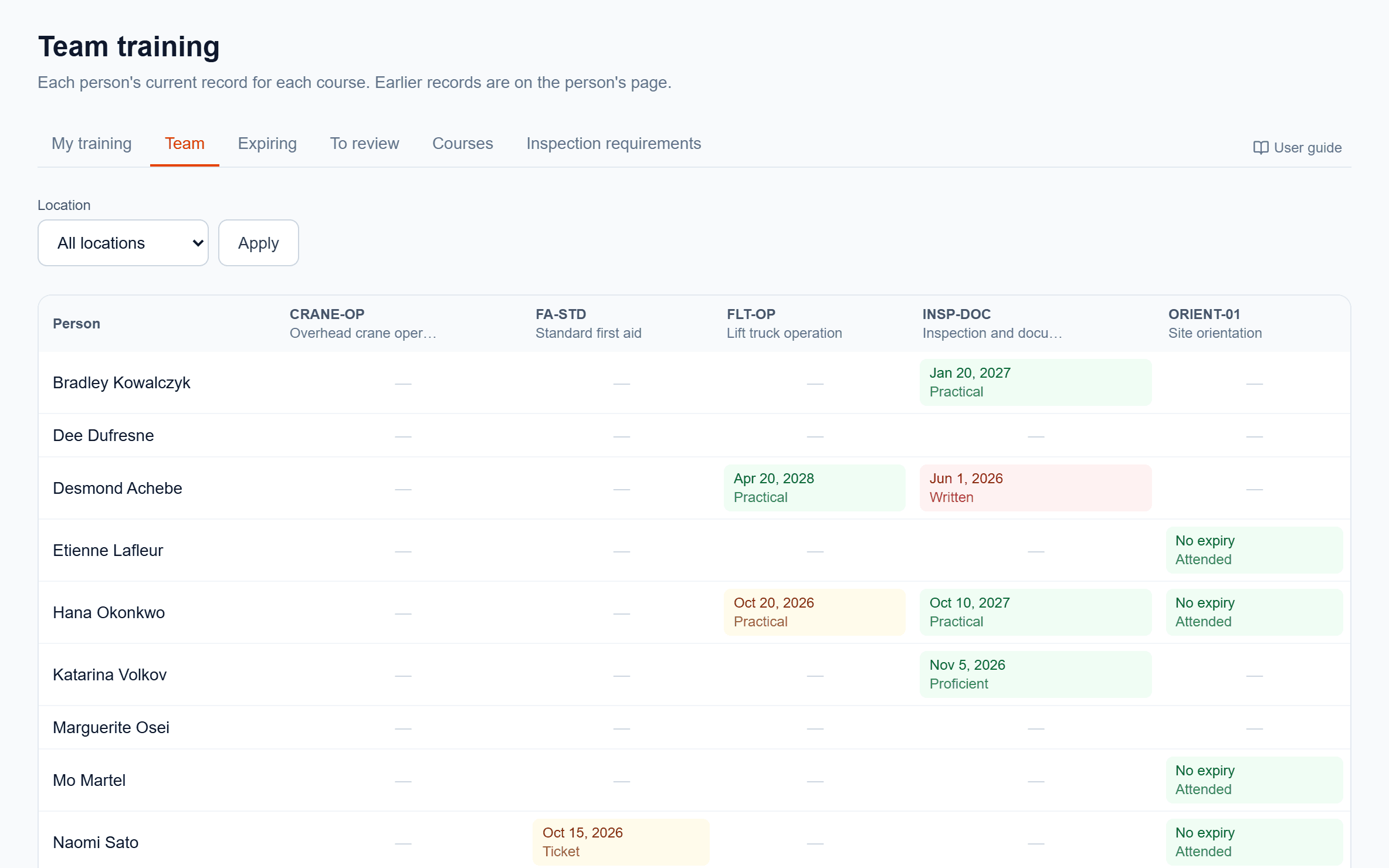
Task: Click the name Mo Martel
Action: (x=89, y=781)
